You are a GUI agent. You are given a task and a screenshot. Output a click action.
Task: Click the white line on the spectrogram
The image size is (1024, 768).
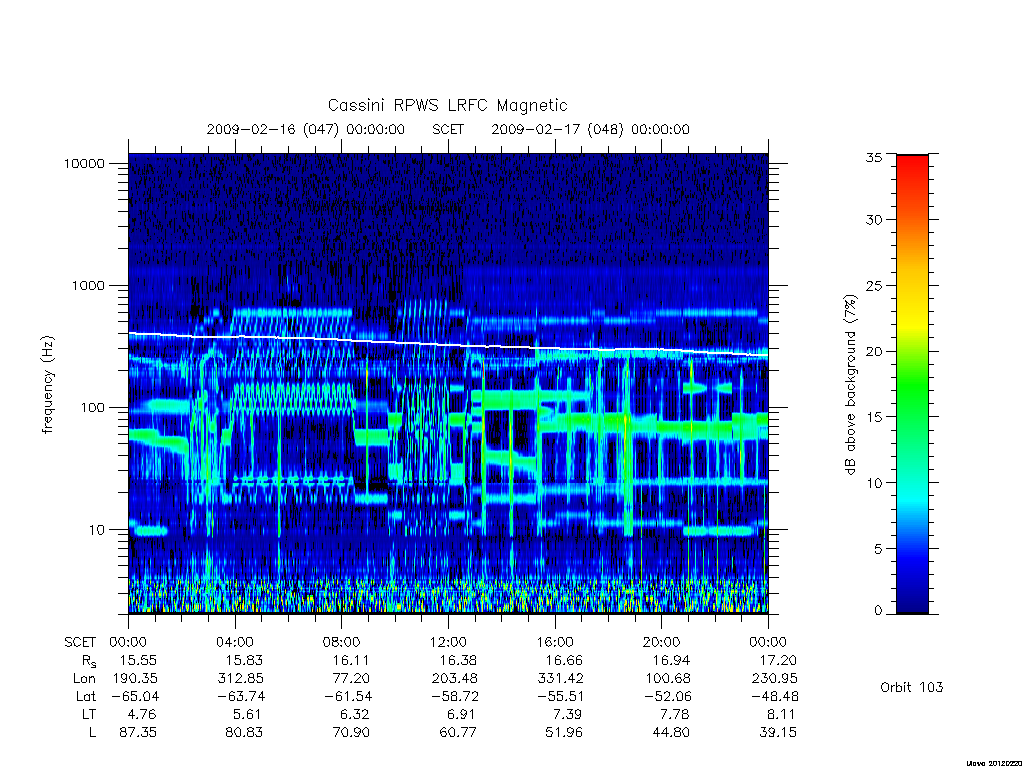(448, 344)
